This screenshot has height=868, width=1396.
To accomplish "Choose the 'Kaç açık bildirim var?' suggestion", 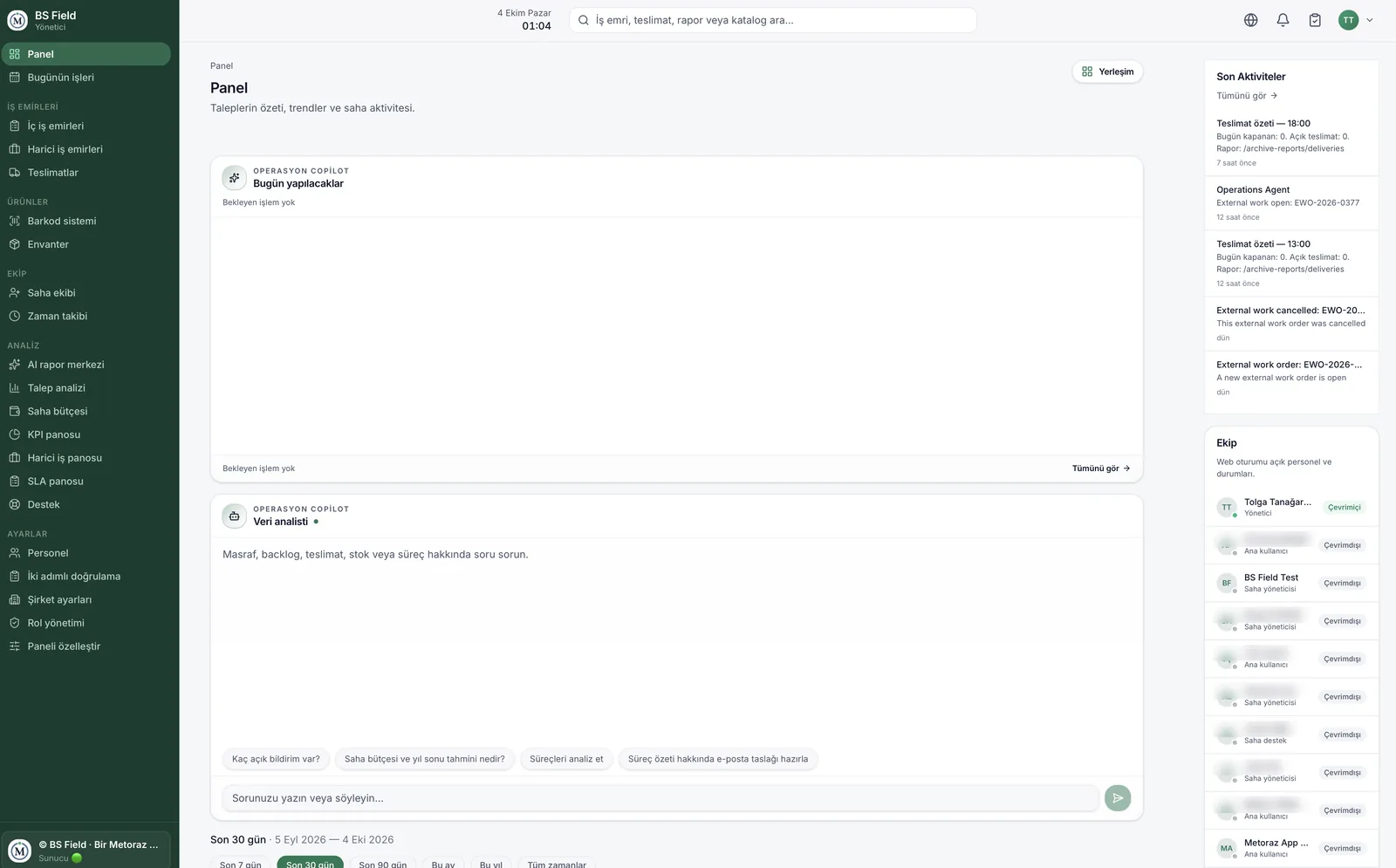I will pos(276,759).
